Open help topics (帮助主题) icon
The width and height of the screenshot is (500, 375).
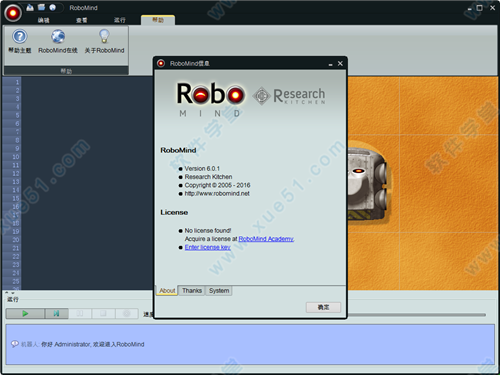(20, 36)
